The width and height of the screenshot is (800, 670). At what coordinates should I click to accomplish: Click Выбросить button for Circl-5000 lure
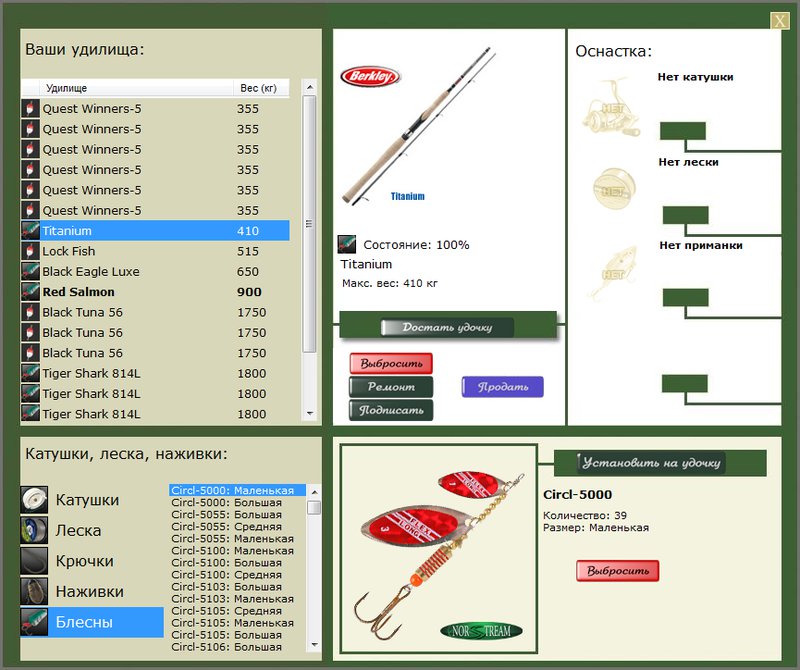pos(618,570)
